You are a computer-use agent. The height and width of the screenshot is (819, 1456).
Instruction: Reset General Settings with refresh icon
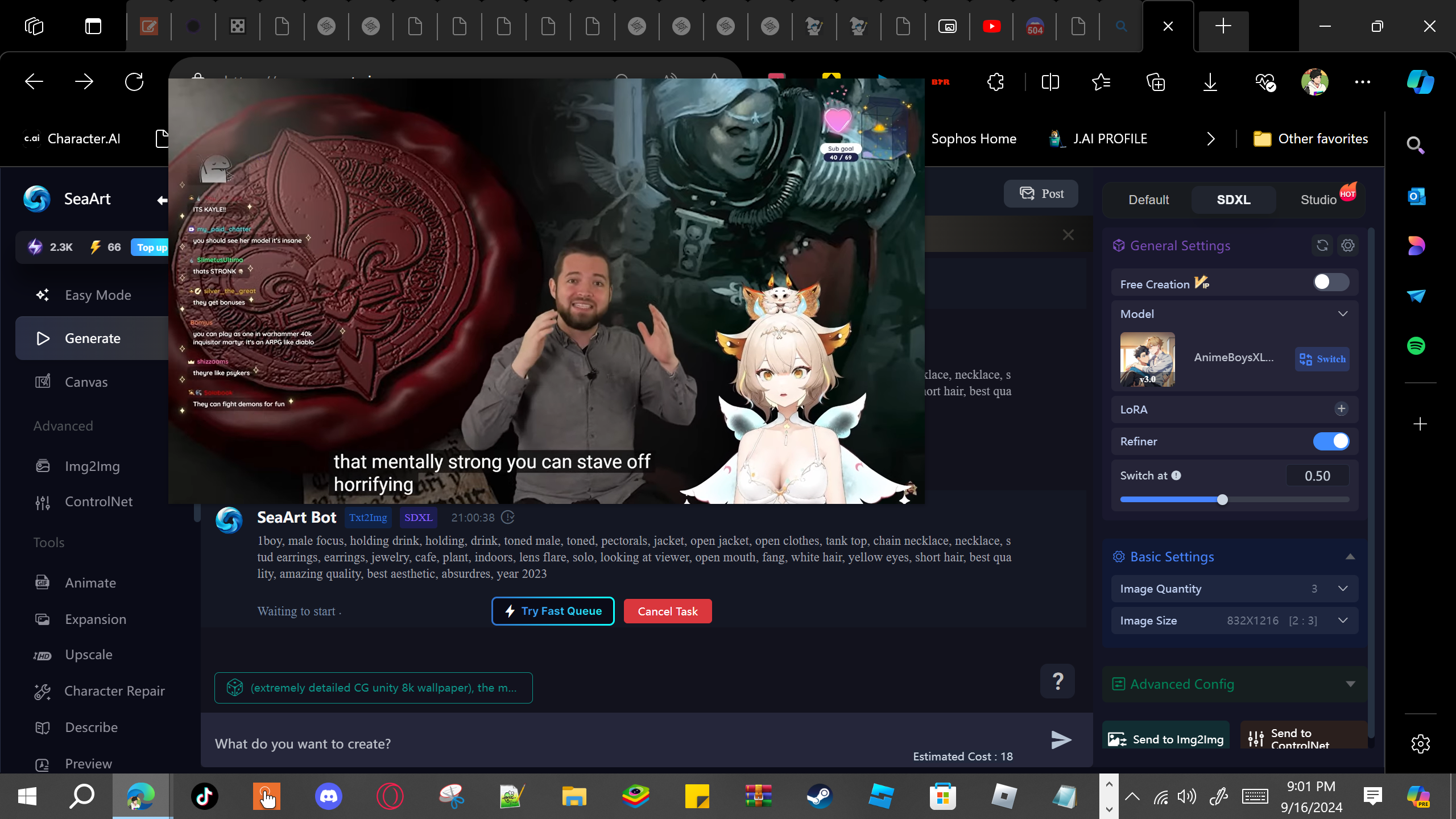coord(1322,246)
